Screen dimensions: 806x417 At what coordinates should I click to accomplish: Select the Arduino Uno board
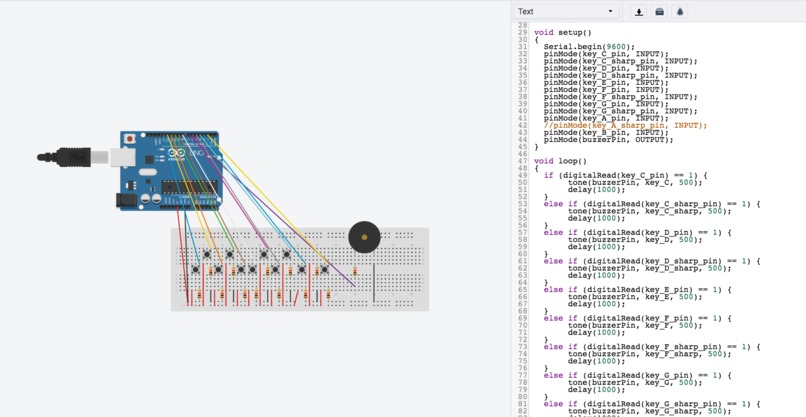click(171, 171)
